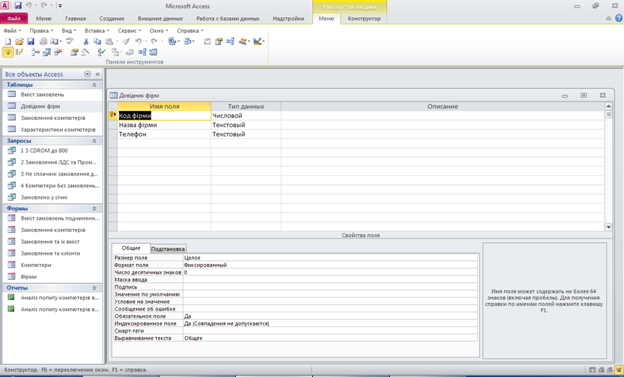Viewport: 624px width, 377px height.
Task: Open the Окно dropdown menu
Action: point(159,31)
